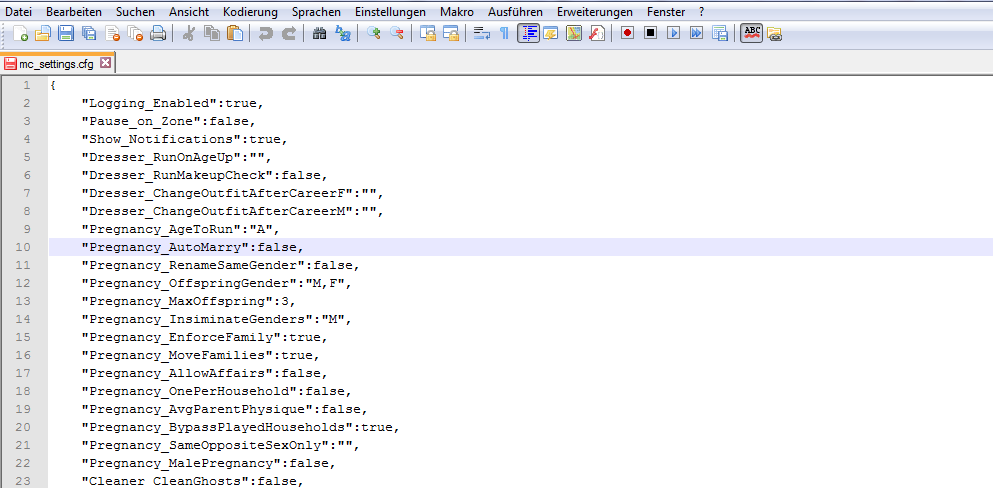The height and width of the screenshot is (488, 993).
Task: Open Function List panel
Action: point(597,34)
